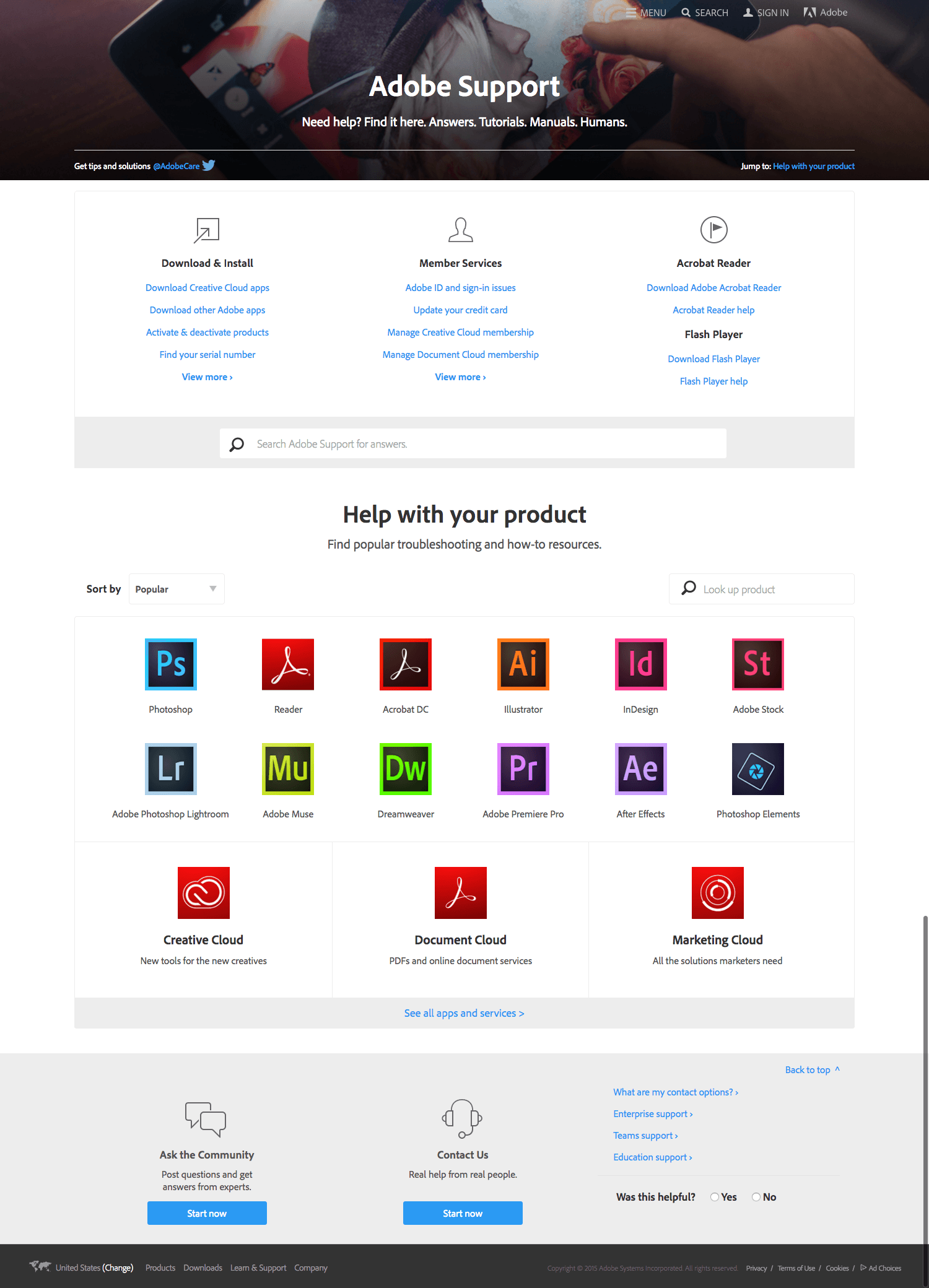This screenshot has height=1288, width=929.
Task: Open Company in the footer menu
Action: click(x=311, y=1268)
